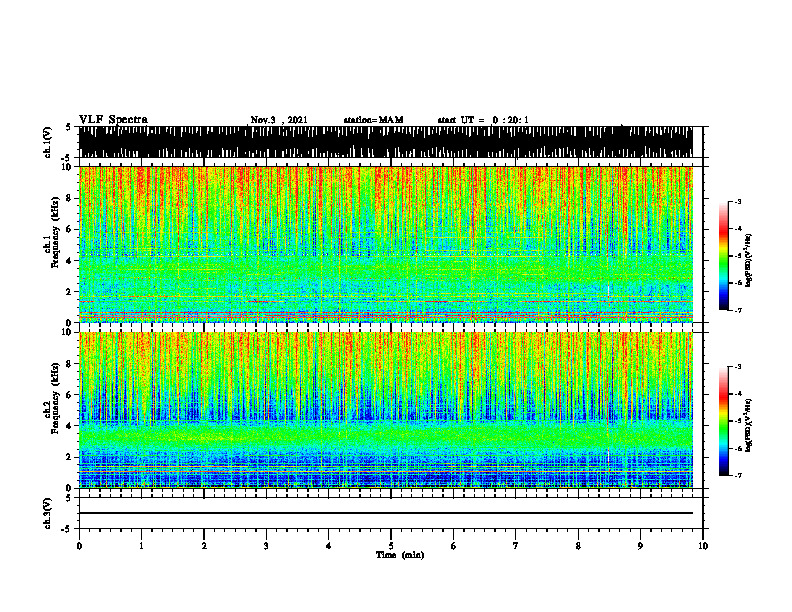This screenshot has width=792, height=612.
Task: Click the 6 kHz tick on ch.1 spectrogram axis
Action: pyautogui.click(x=70, y=229)
